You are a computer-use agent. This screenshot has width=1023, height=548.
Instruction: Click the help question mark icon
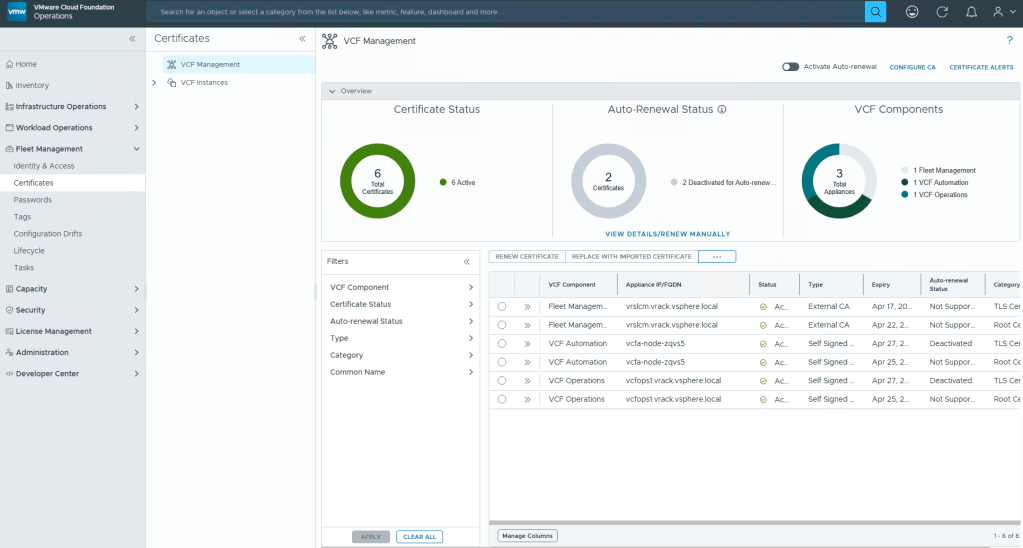tap(1009, 41)
